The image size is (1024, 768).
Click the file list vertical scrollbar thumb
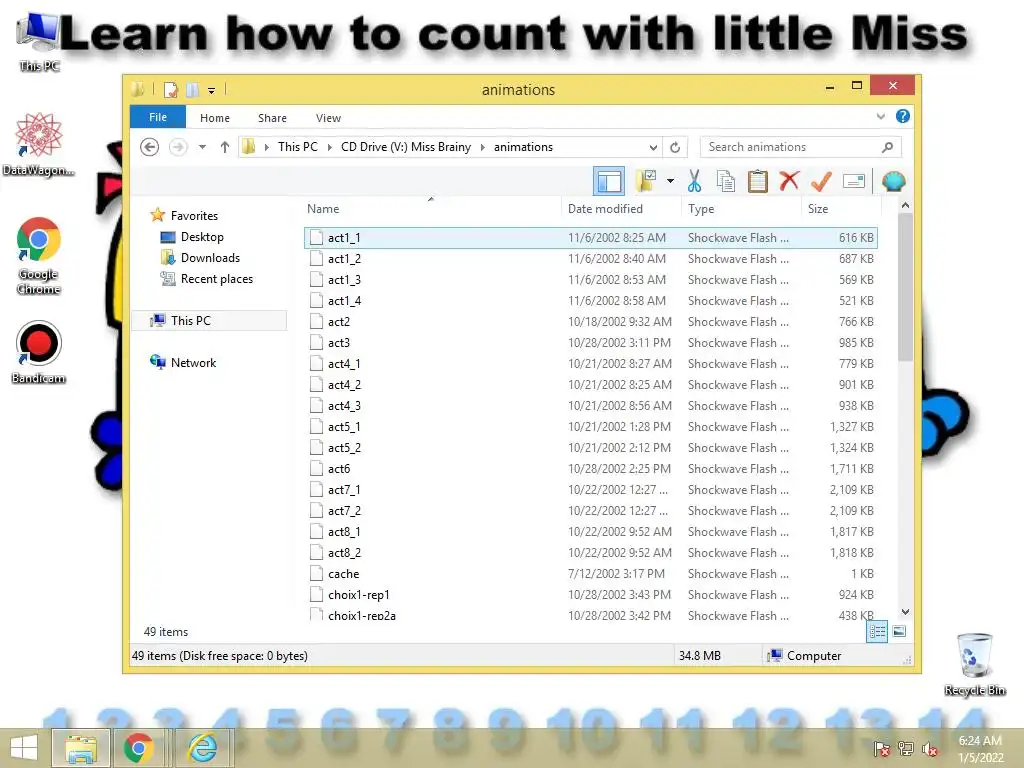905,287
